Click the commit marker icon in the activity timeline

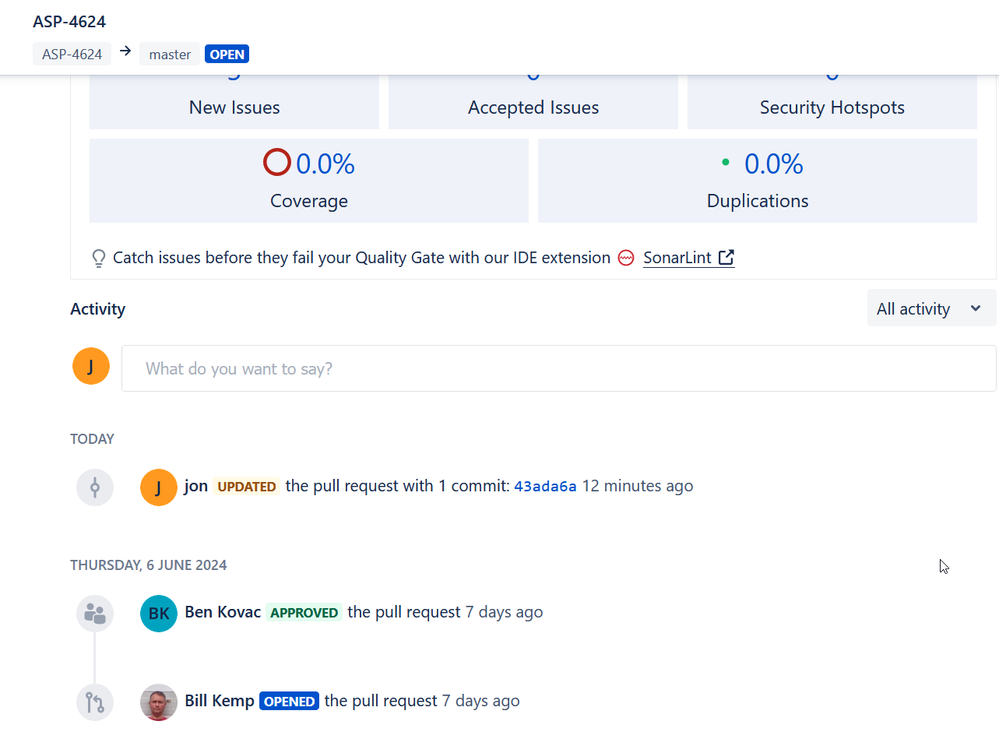point(94,486)
